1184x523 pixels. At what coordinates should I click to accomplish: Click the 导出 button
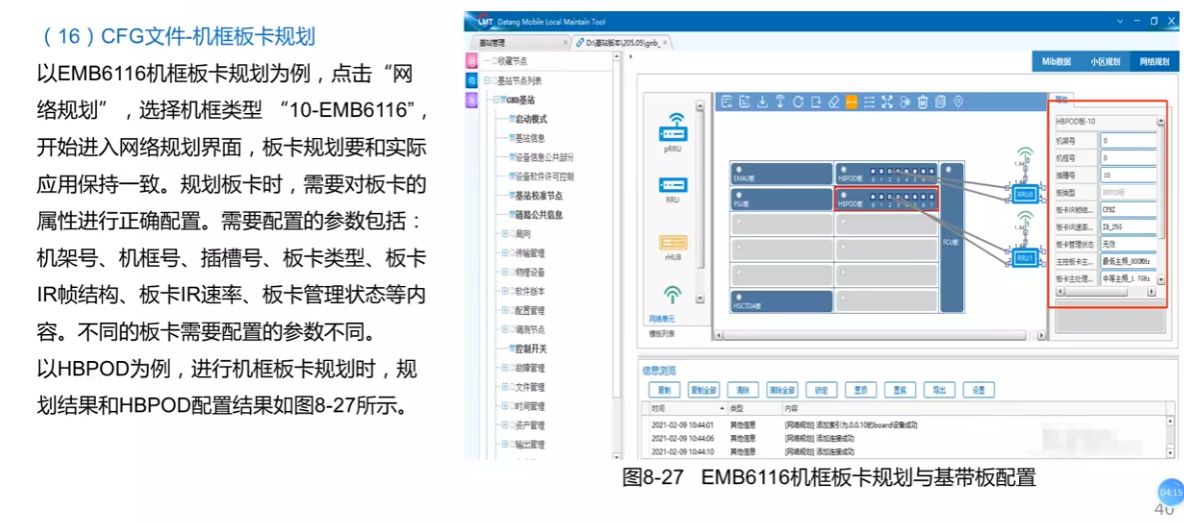pyautogui.click(x=939, y=390)
